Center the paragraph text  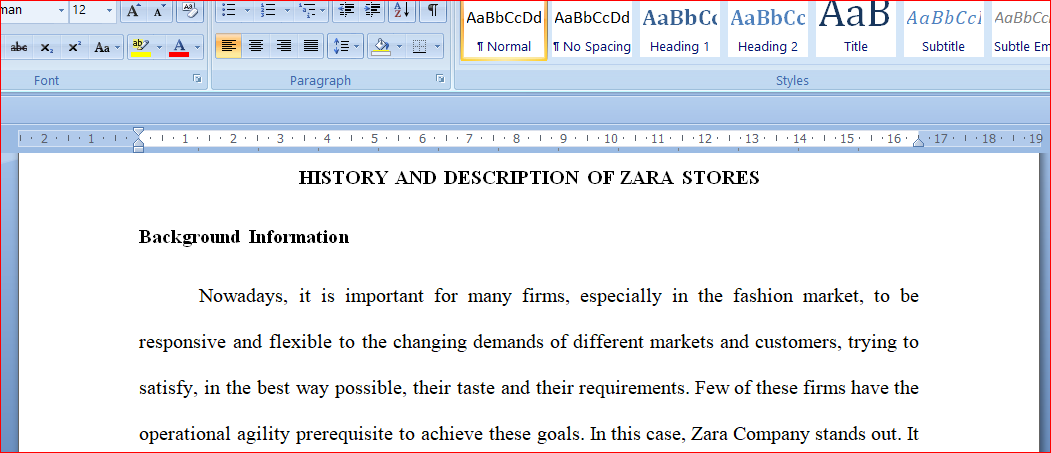tap(255, 46)
